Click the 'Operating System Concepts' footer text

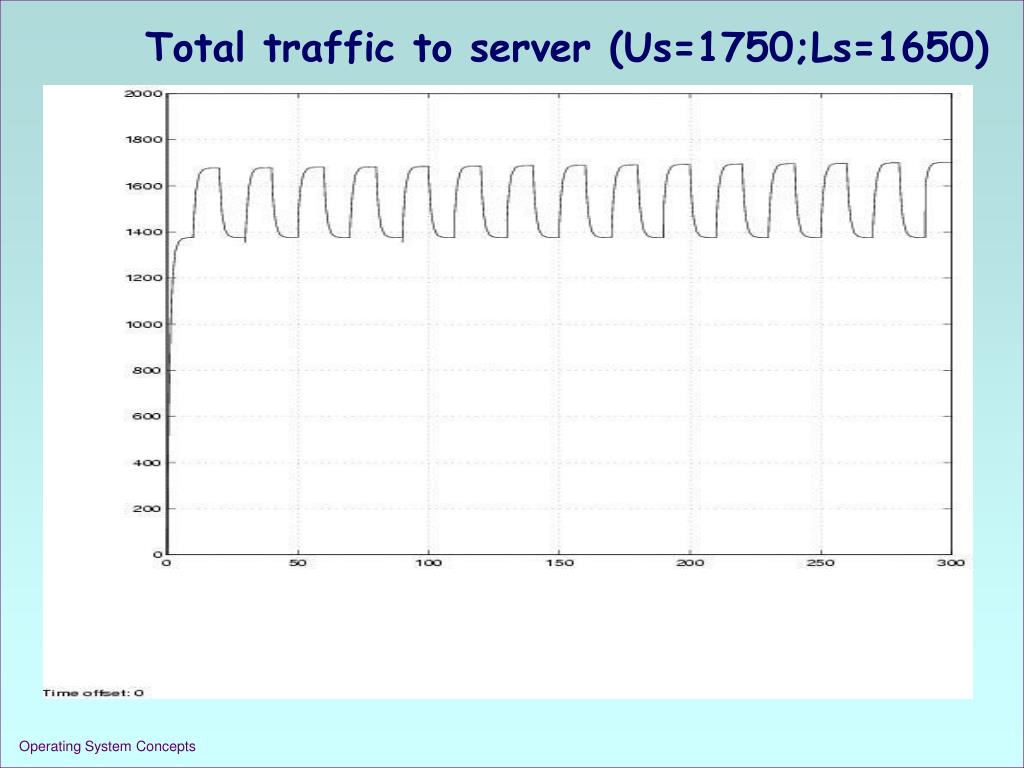[107, 746]
